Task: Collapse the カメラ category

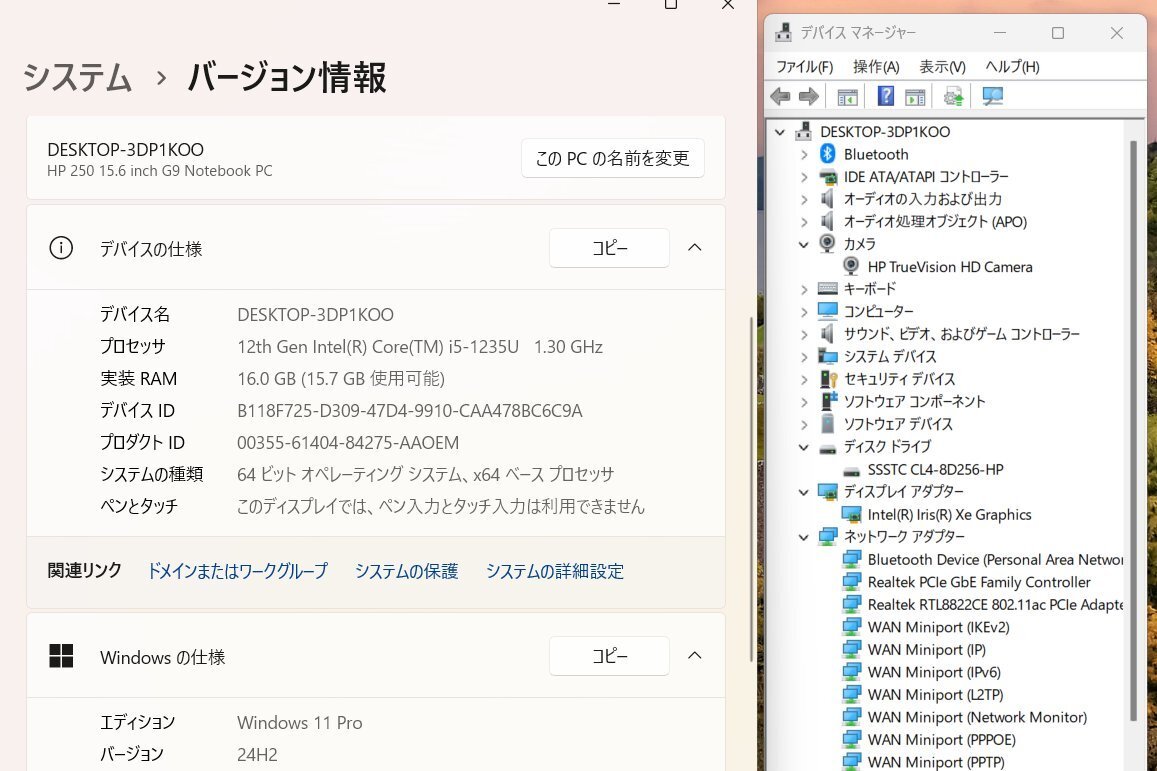Action: (x=804, y=244)
